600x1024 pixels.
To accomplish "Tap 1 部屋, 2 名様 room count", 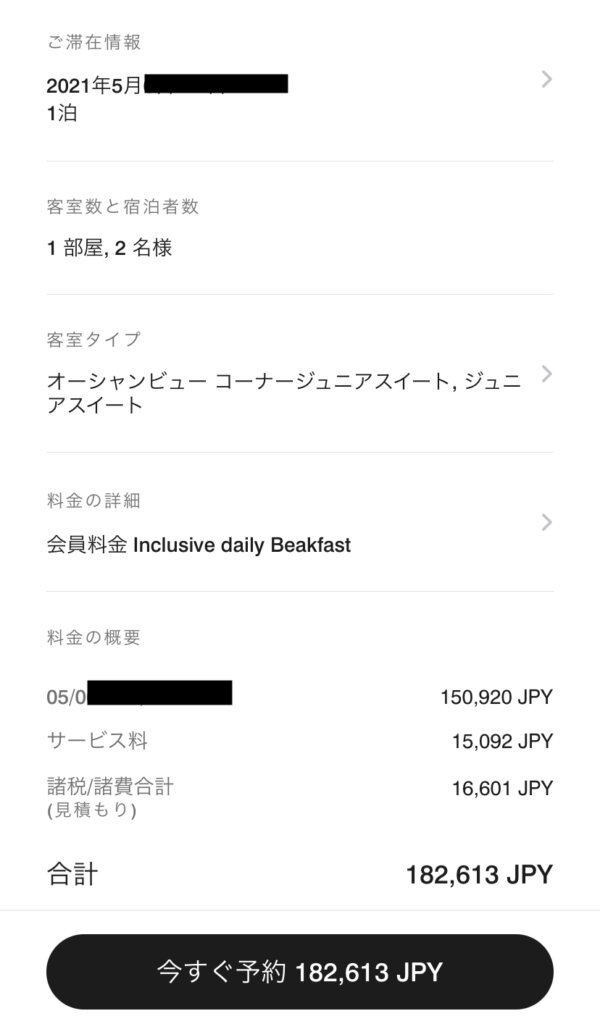I will 109,248.
